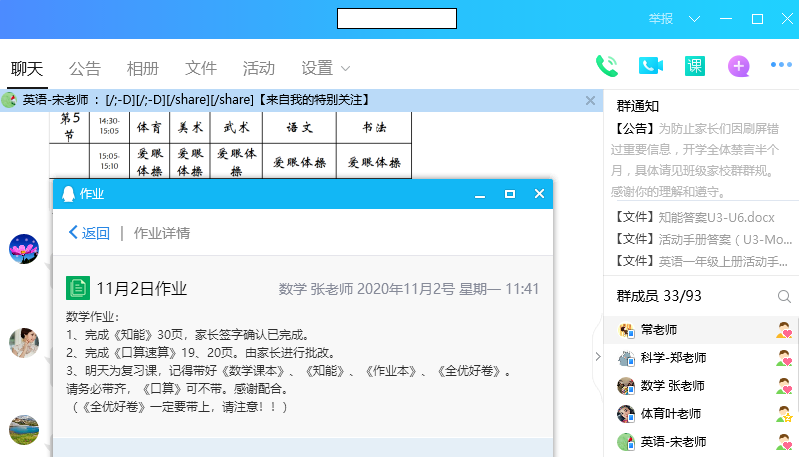The width and height of the screenshot is (799, 457).
Task: Open the 举报 dropdown in title bar
Action: [x=667, y=18]
